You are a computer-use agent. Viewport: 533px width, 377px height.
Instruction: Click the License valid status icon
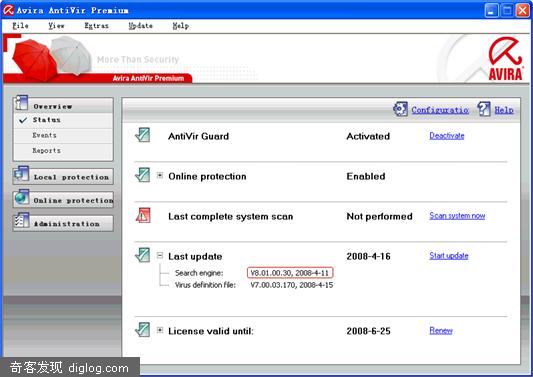coord(142,330)
